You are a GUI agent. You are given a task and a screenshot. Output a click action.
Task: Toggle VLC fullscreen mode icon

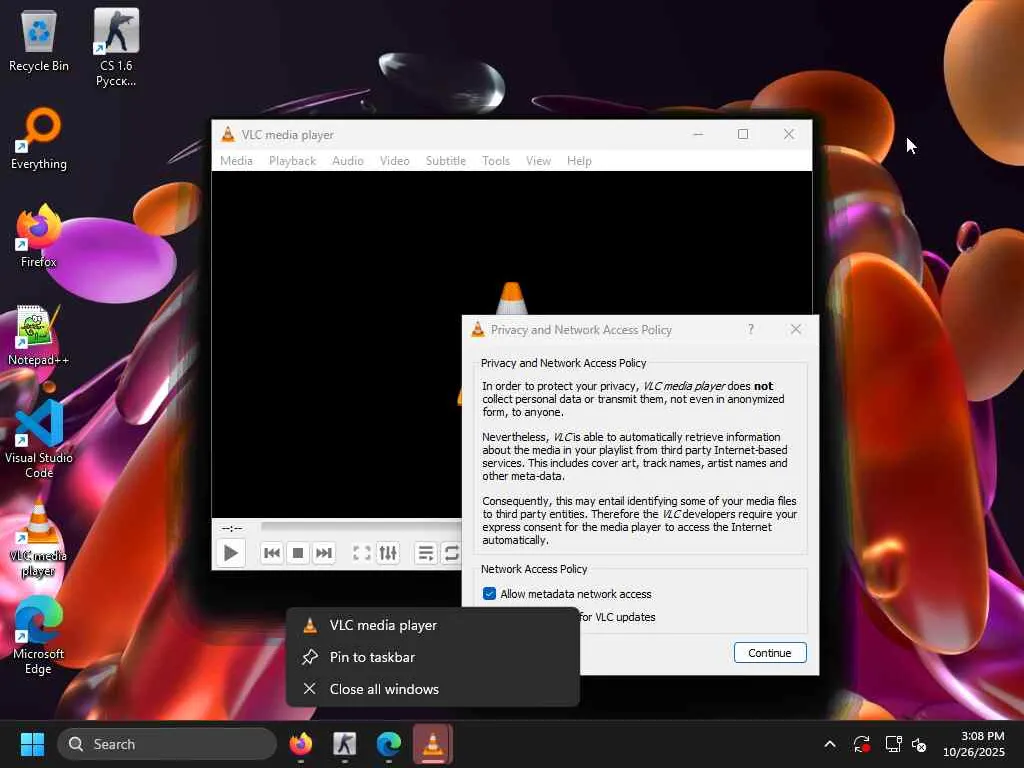362,553
